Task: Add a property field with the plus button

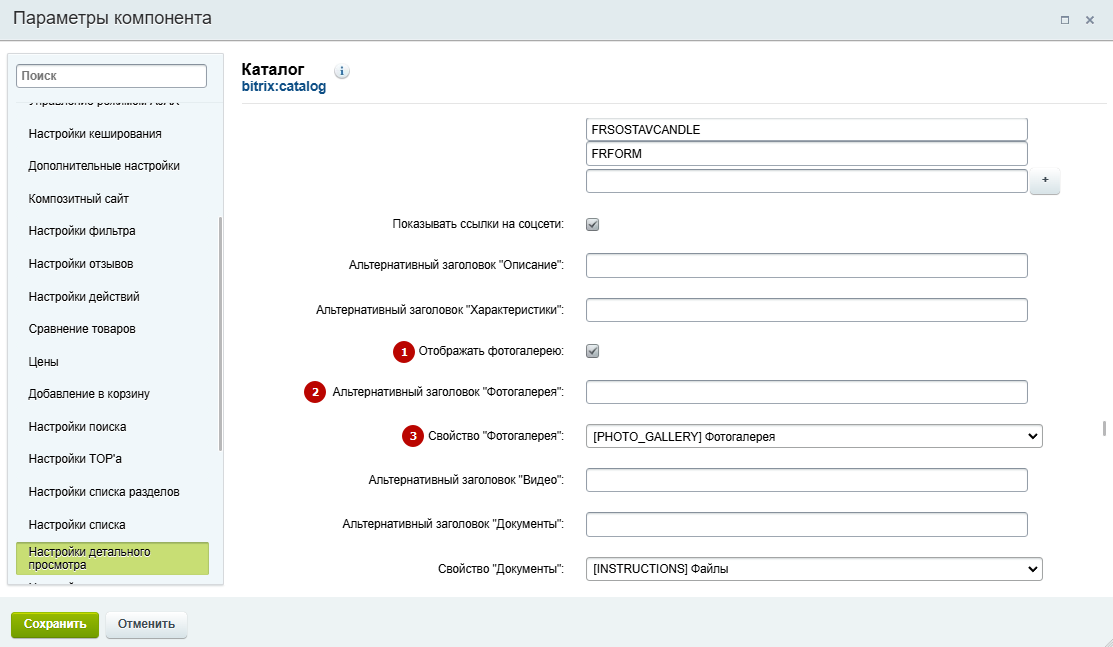Action: click(x=1045, y=180)
